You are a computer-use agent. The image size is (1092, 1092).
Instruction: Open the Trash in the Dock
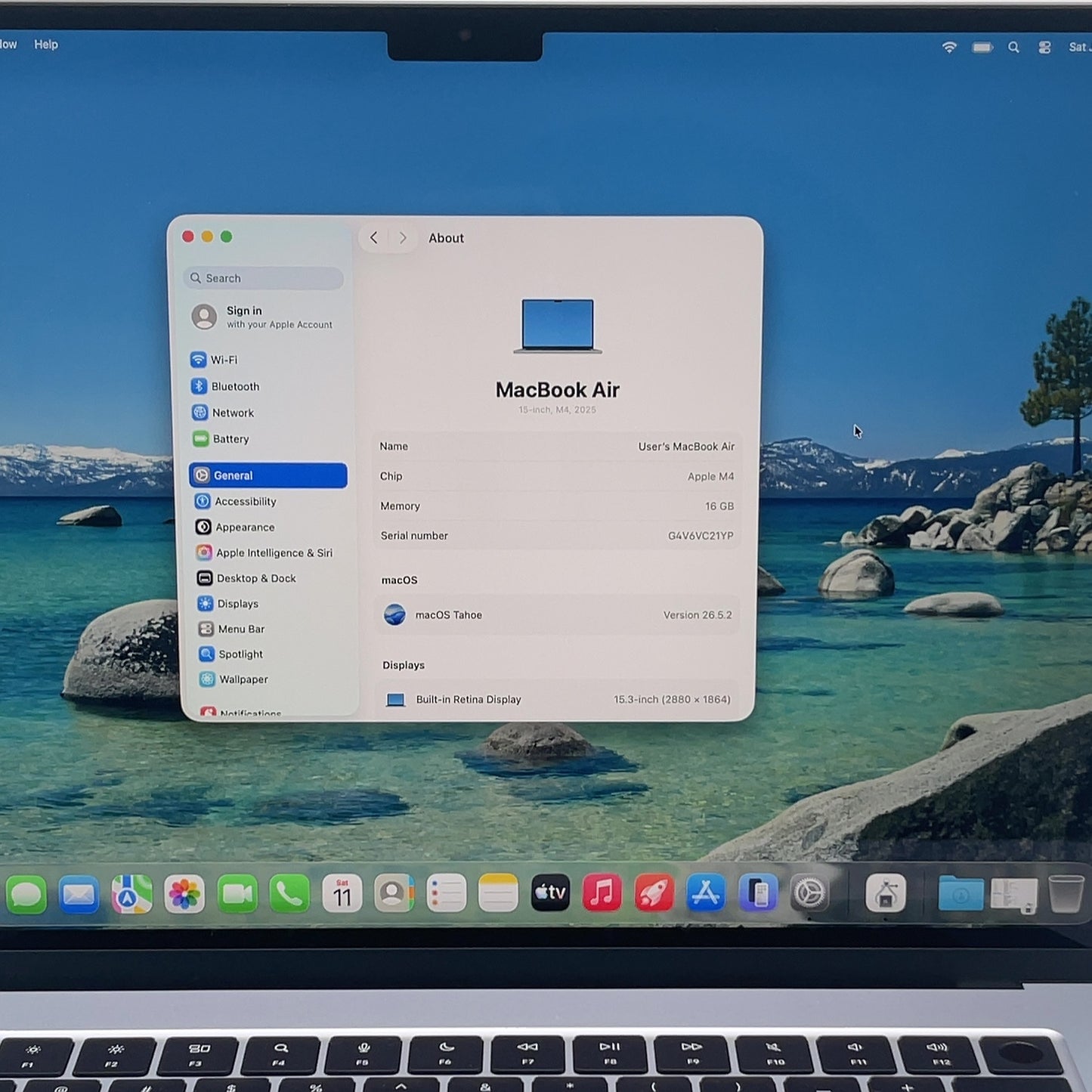point(1066,894)
